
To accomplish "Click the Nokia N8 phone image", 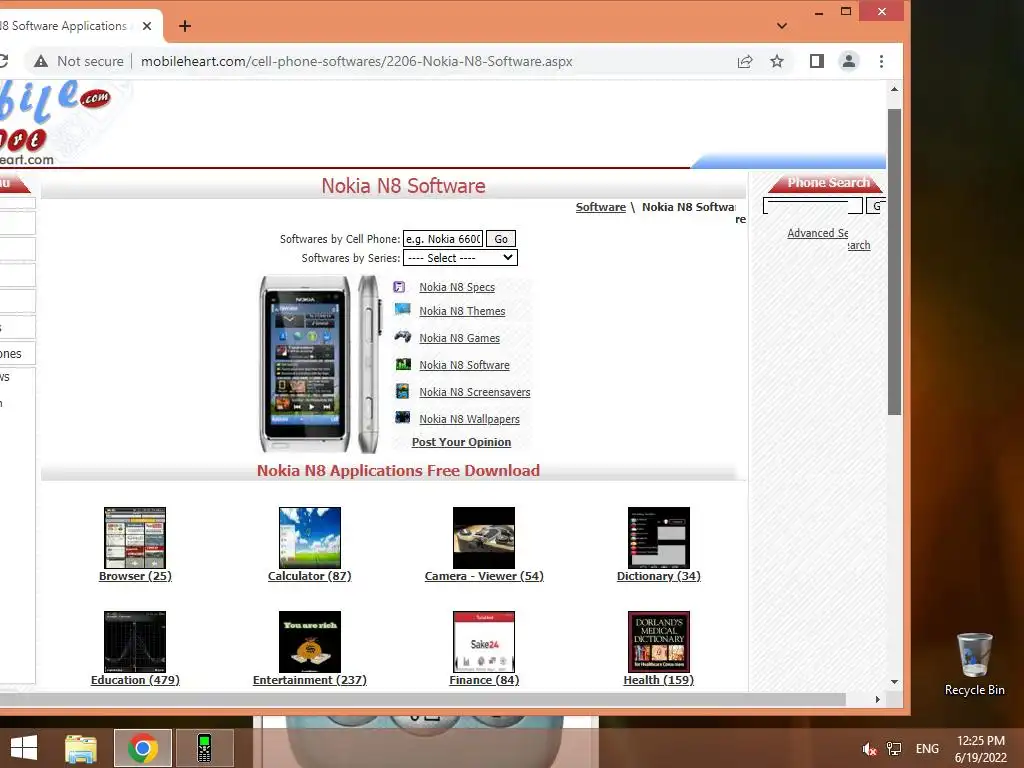I will coord(320,364).
